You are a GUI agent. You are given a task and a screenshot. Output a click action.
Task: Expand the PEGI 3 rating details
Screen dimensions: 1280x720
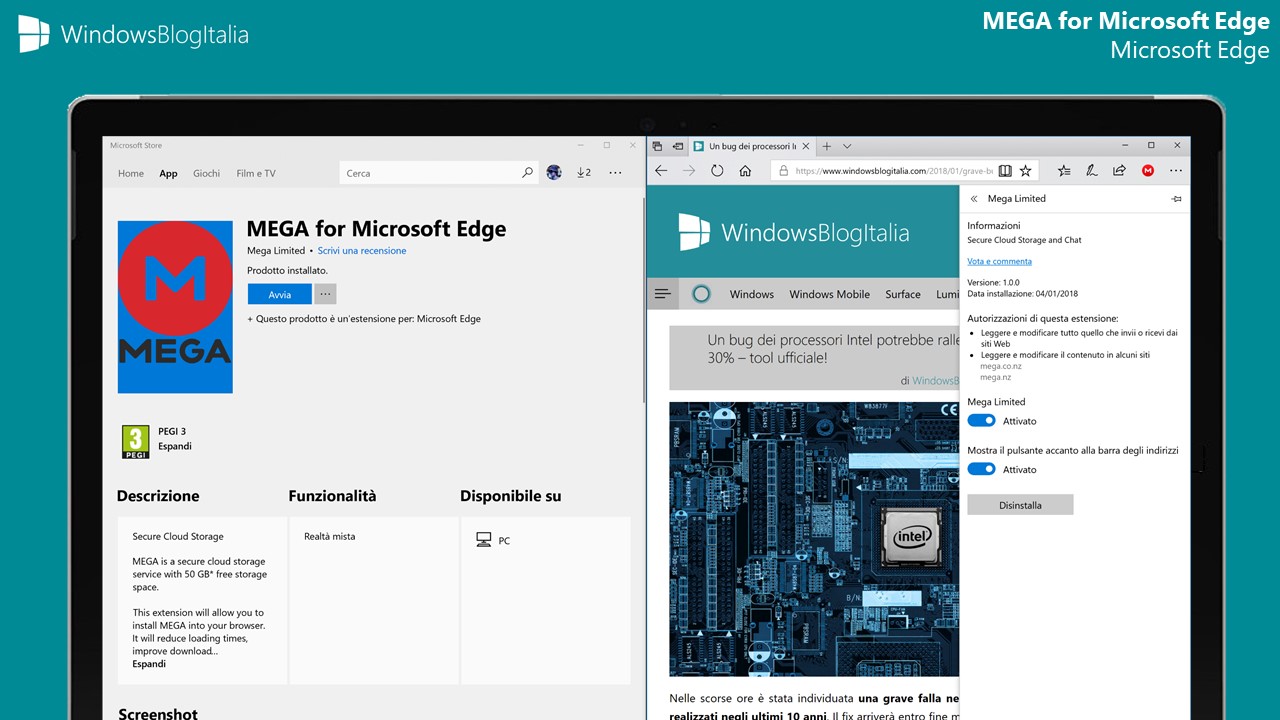tap(175, 446)
